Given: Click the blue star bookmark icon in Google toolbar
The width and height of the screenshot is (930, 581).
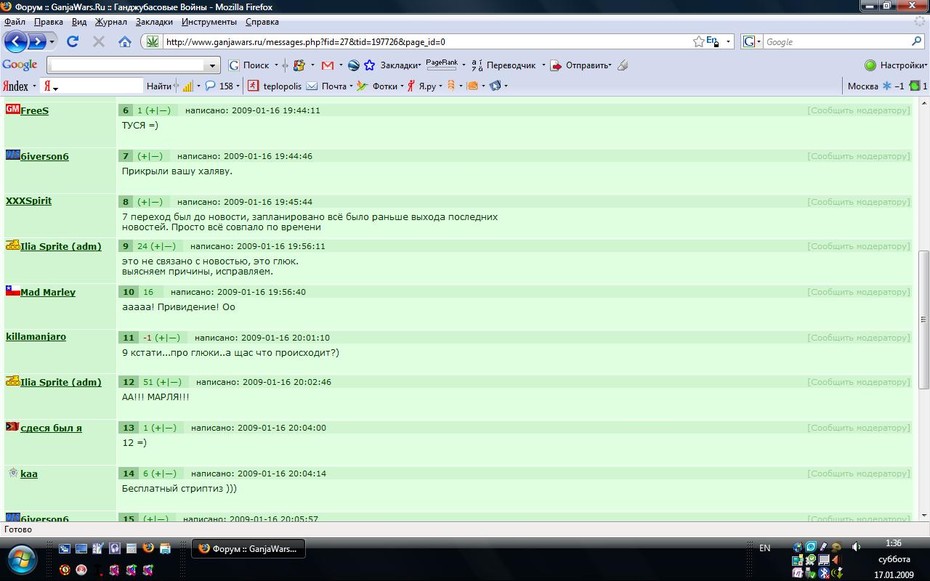Looking at the screenshot, I should tap(369, 65).
